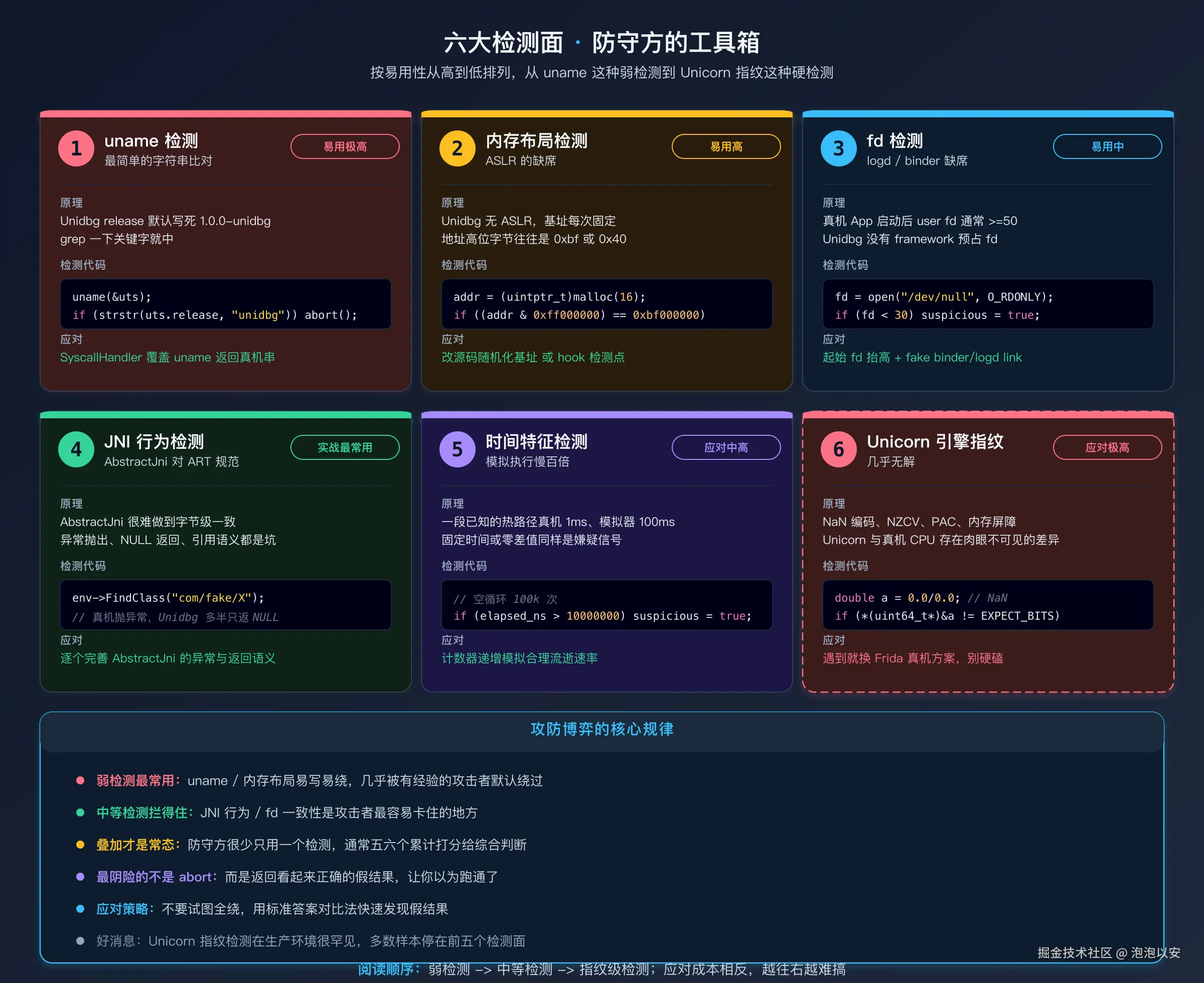Click the principle line about 真机 1ms、模拟器 100ms
This screenshot has width=1204, height=983.
[558, 522]
